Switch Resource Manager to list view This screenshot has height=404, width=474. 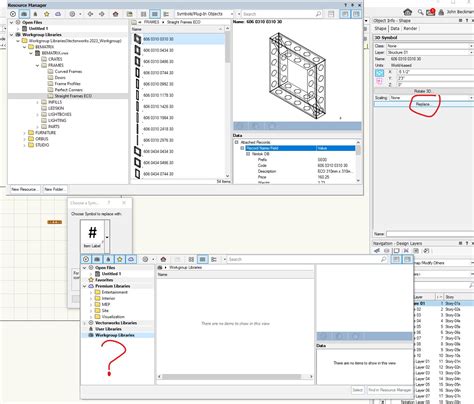(x=155, y=14)
